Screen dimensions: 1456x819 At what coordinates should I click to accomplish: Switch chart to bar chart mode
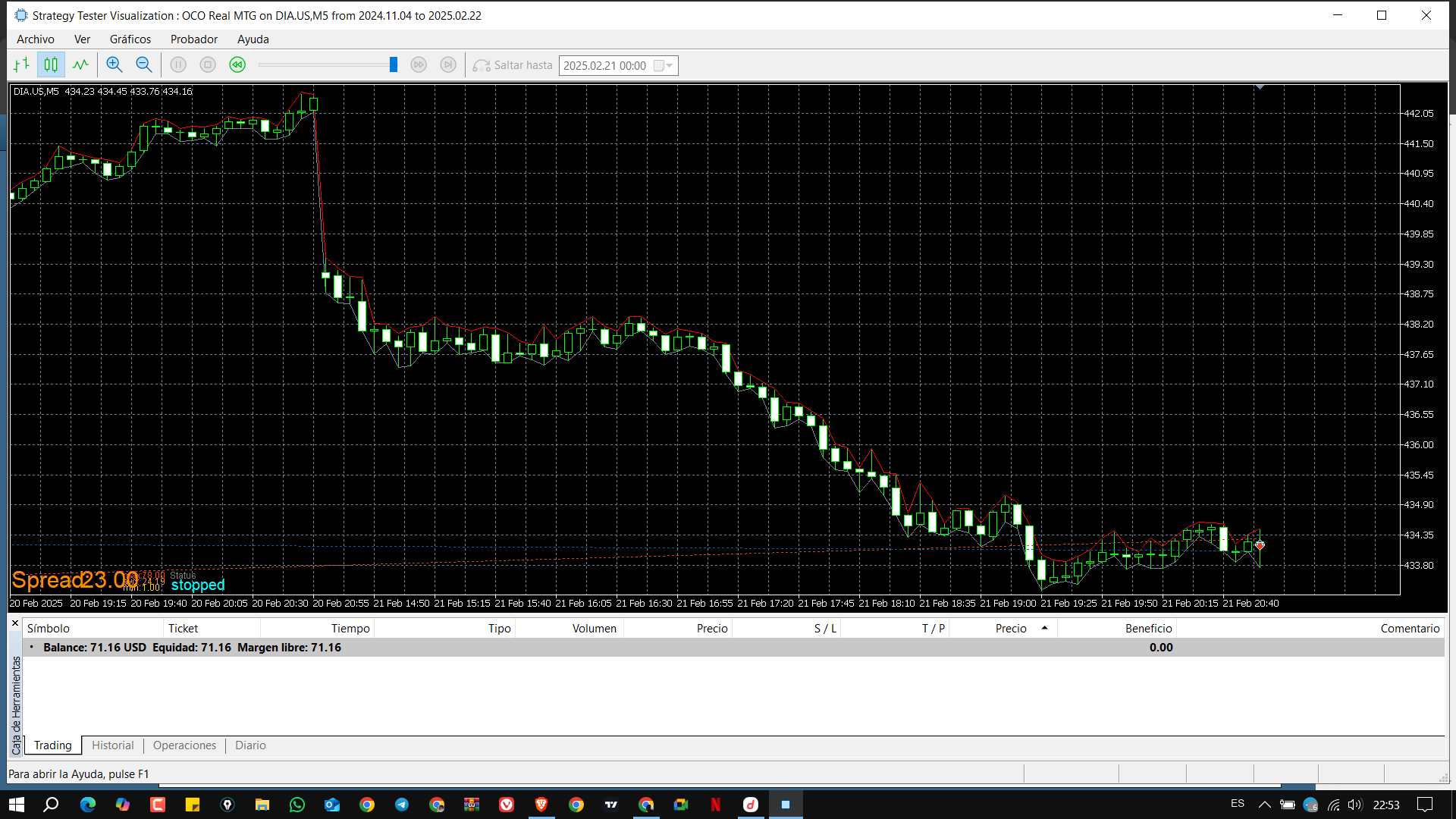coord(21,65)
